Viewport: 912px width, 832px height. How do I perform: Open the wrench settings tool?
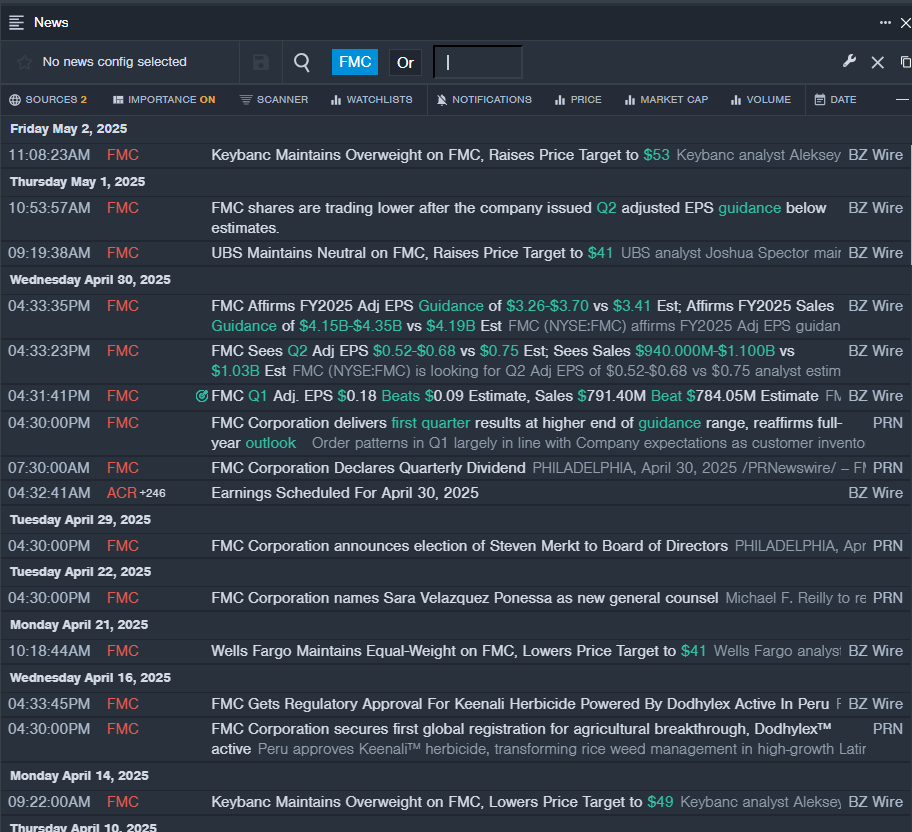tap(849, 62)
